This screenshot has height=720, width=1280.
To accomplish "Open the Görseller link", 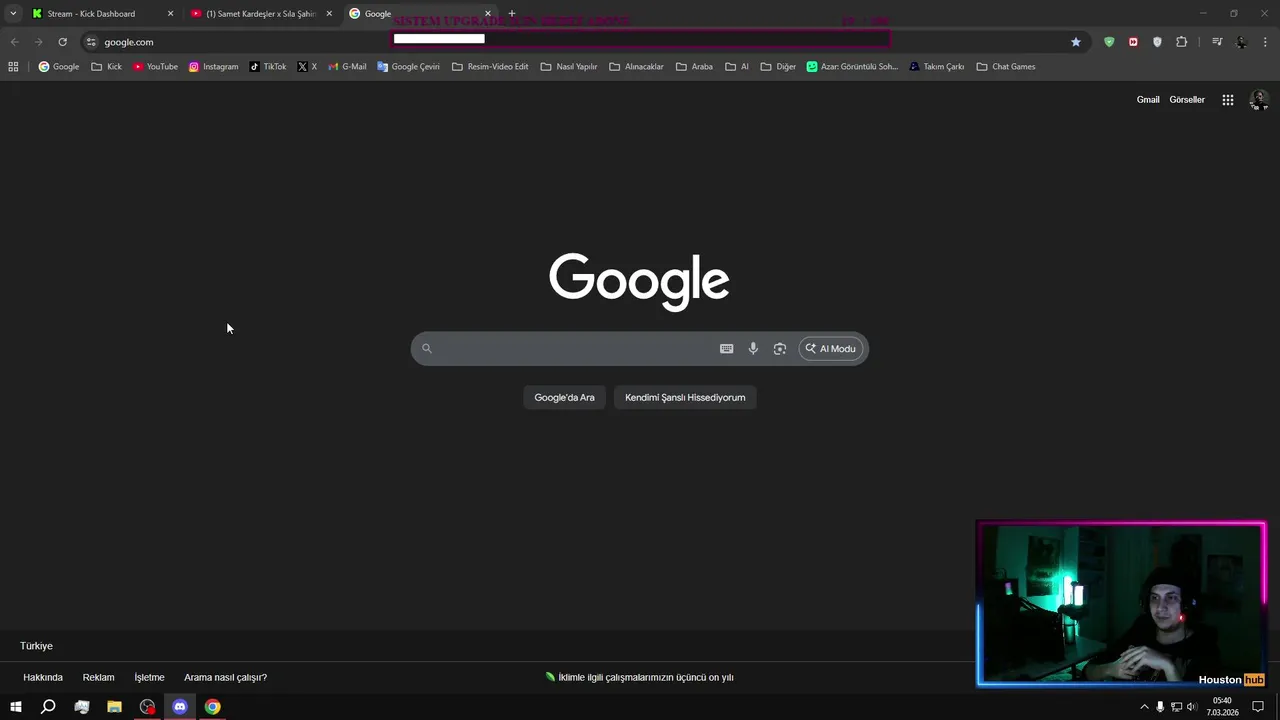I will tap(1187, 100).
